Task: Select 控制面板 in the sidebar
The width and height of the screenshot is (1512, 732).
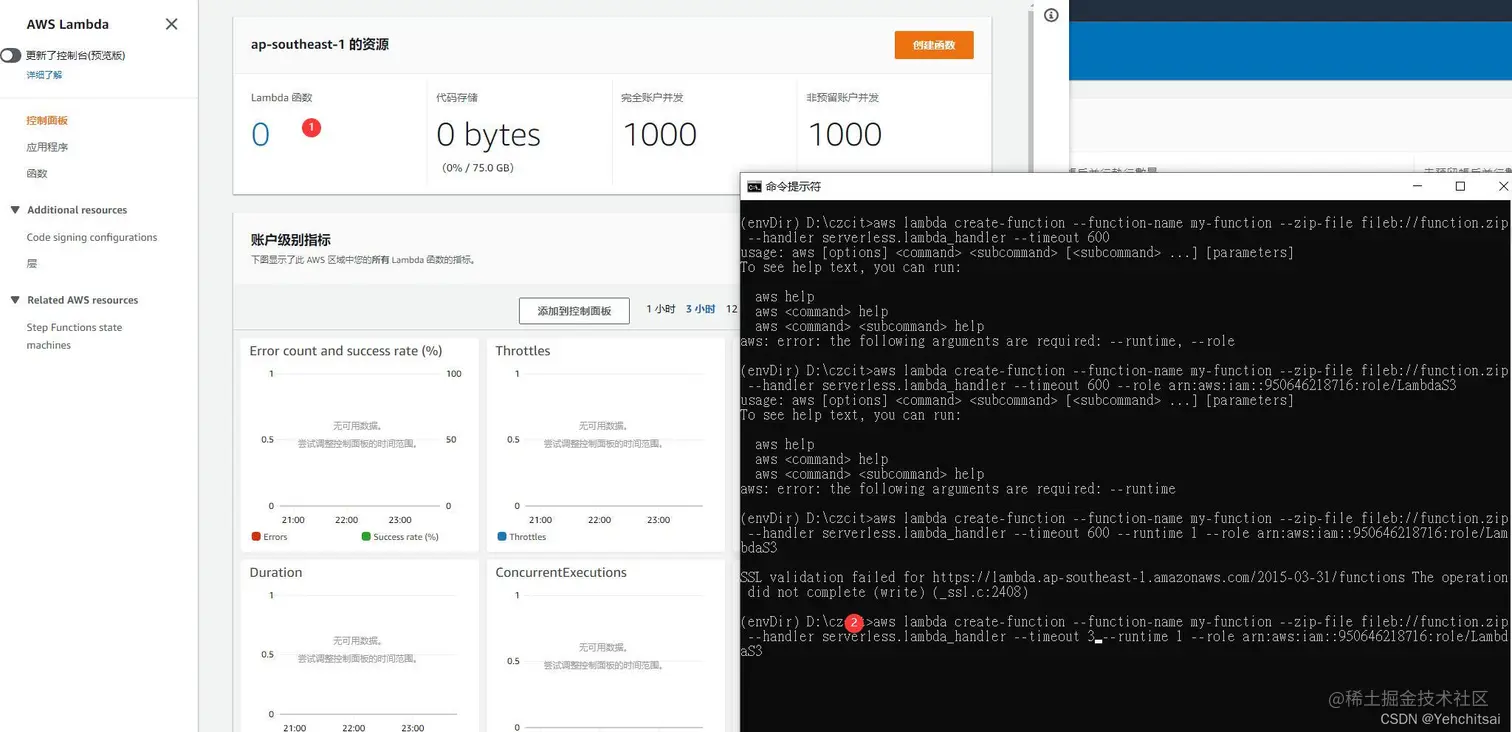Action: (x=47, y=121)
